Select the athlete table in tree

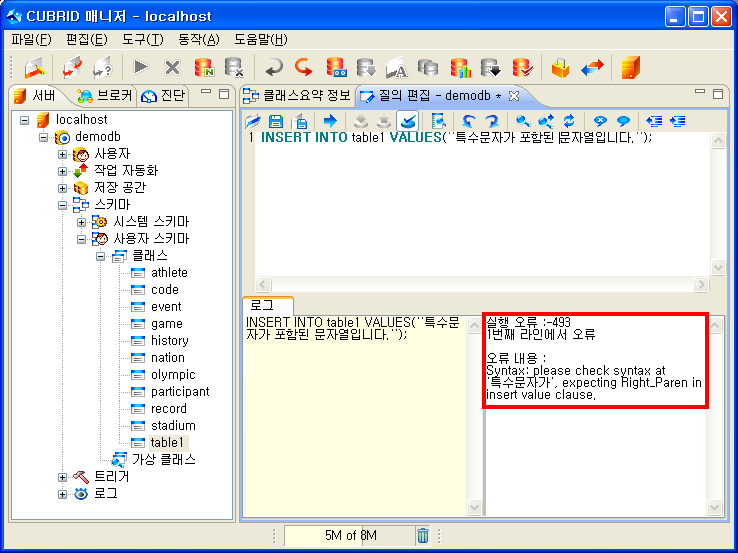tap(169, 273)
